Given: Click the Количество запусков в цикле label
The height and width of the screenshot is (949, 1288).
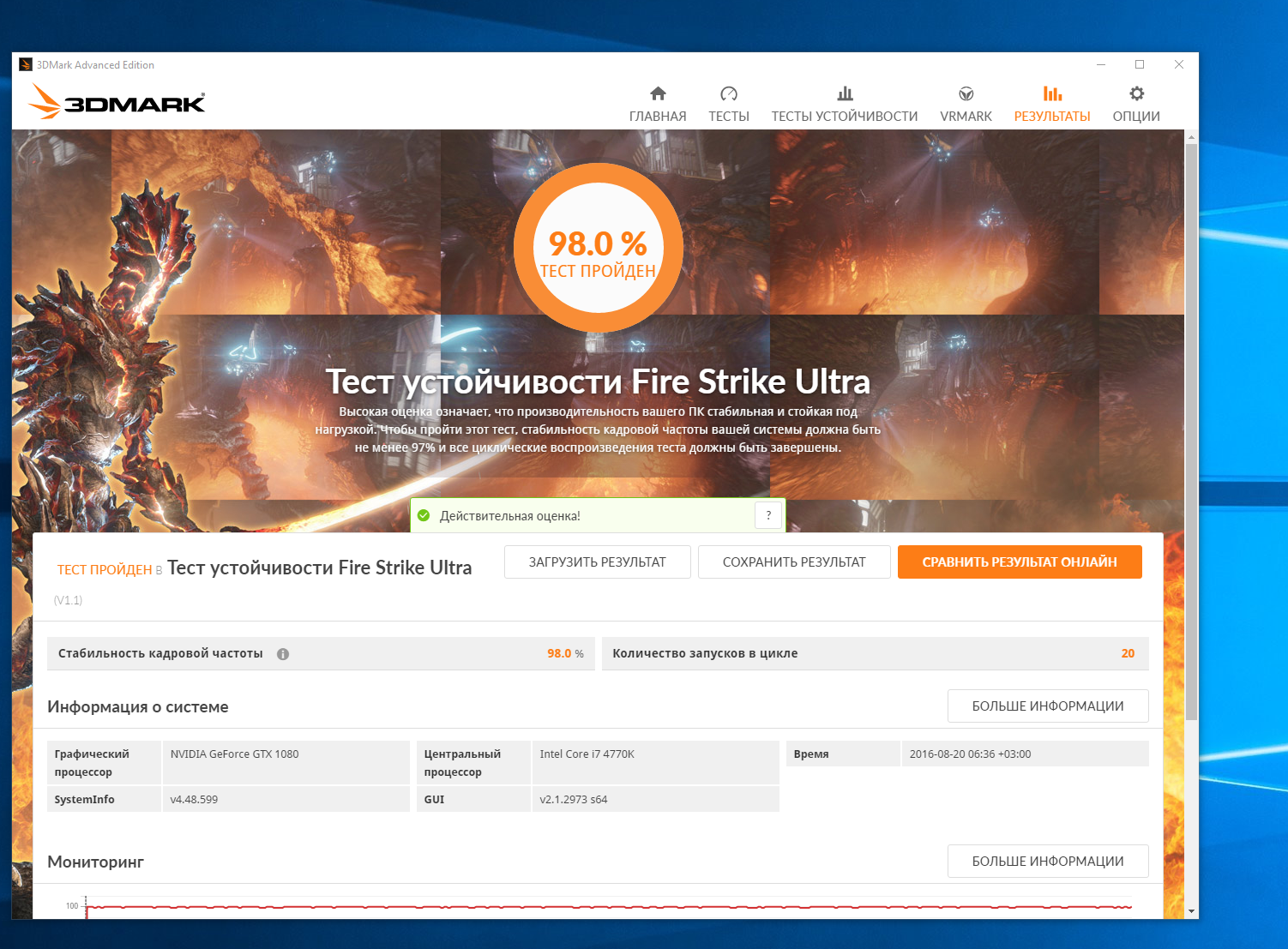Looking at the screenshot, I should click(705, 653).
